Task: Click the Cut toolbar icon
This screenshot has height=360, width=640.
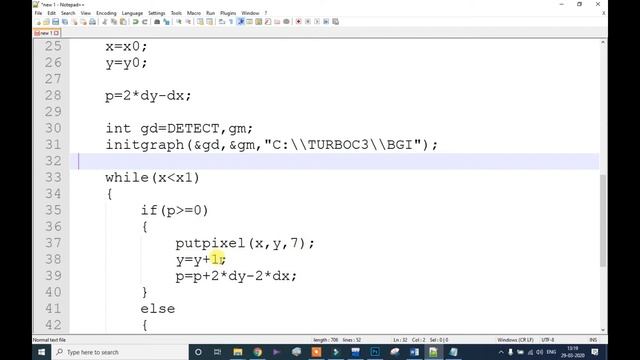Action: (x=104, y=22)
